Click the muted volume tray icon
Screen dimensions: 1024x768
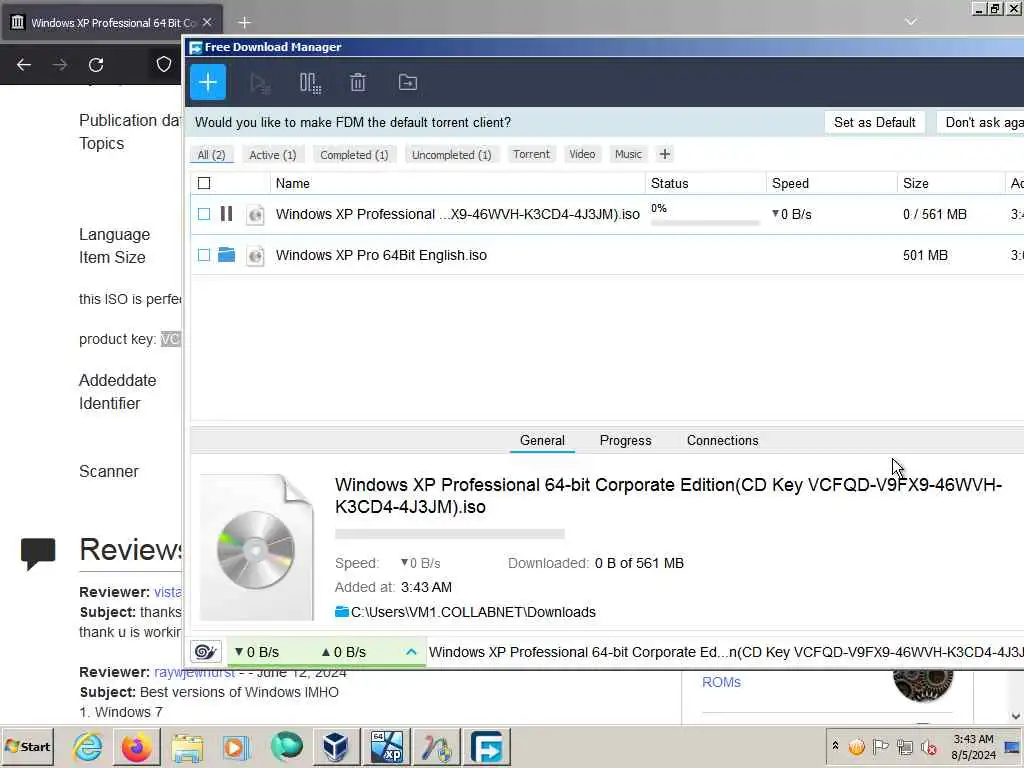point(929,747)
